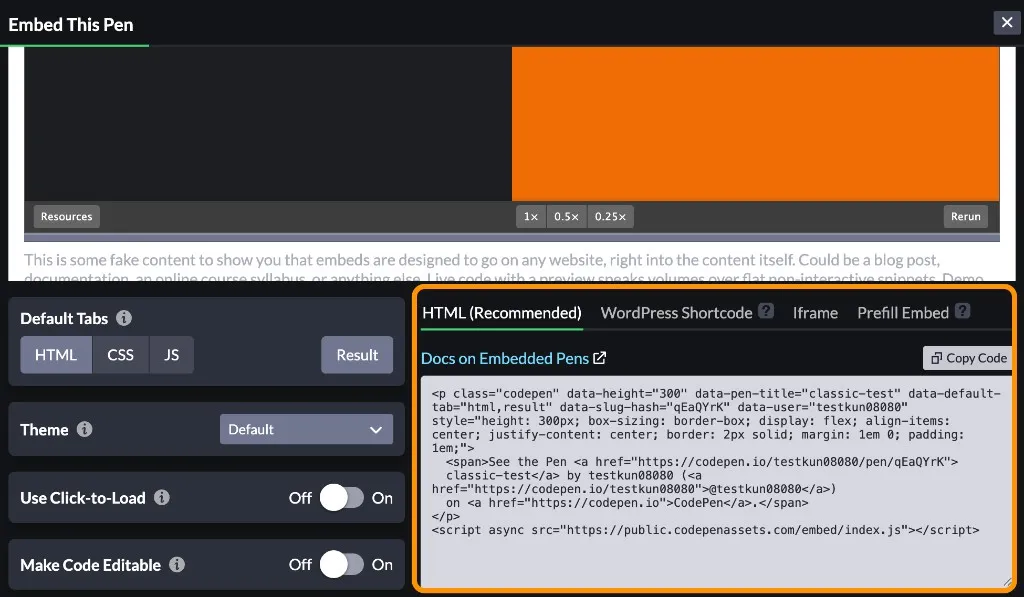
Task: Open Docs on Embedded Pens link
Action: click(x=505, y=358)
